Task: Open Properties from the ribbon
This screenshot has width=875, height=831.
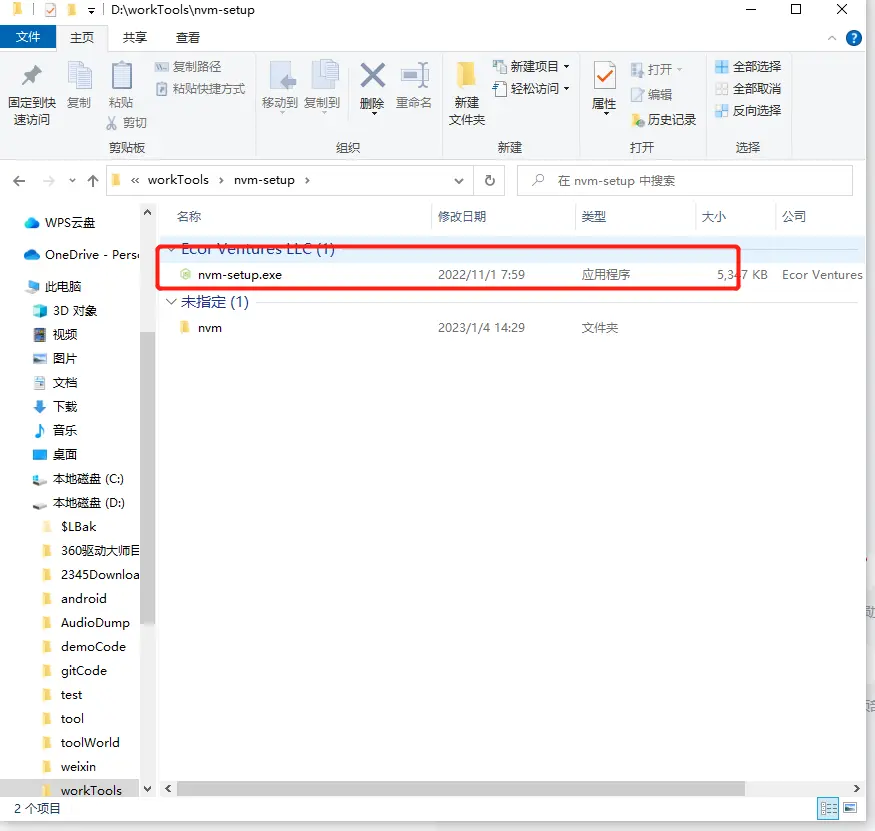Action: 604,77
